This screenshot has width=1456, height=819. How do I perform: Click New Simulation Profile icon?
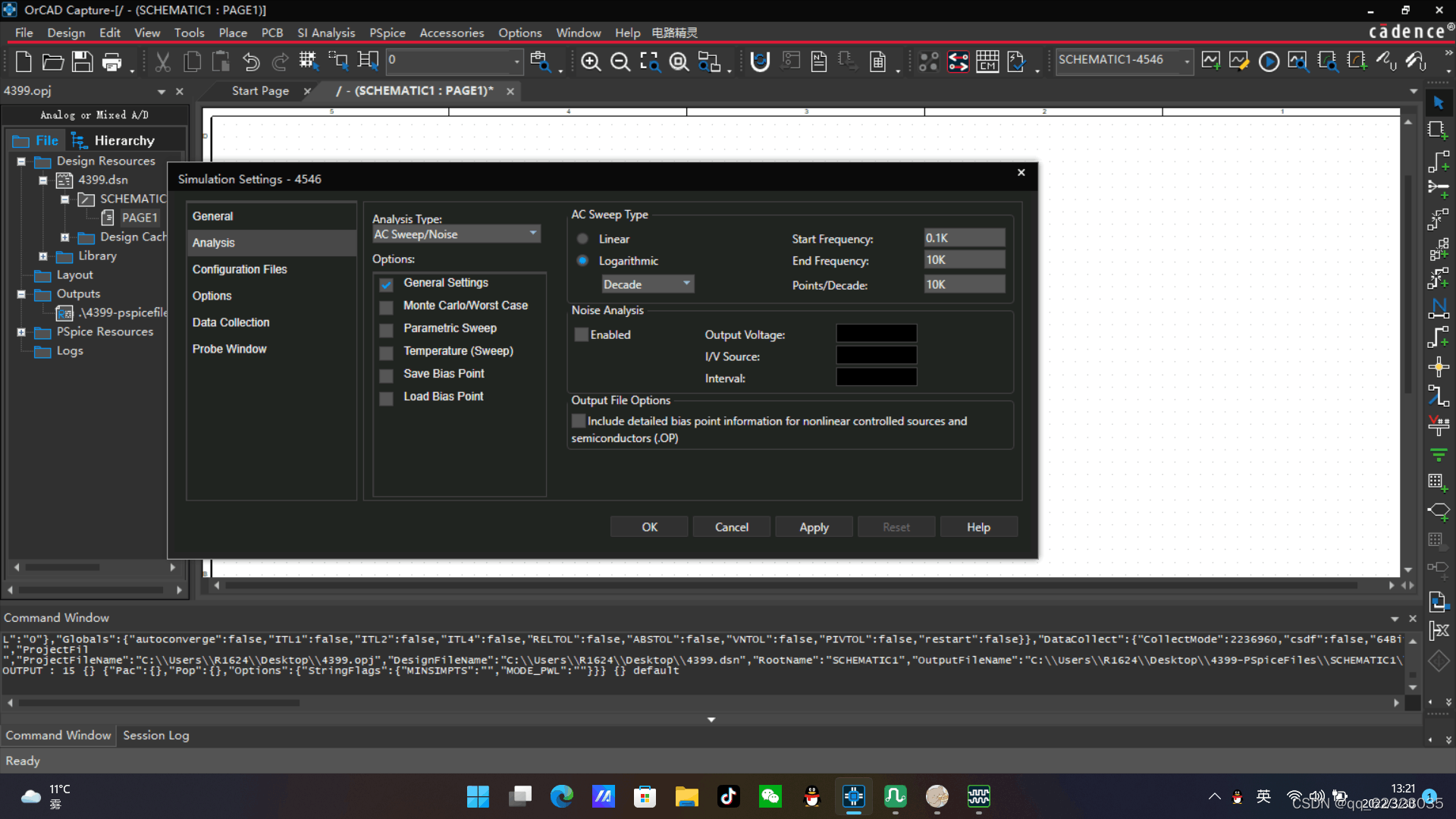(x=1211, y=61)
